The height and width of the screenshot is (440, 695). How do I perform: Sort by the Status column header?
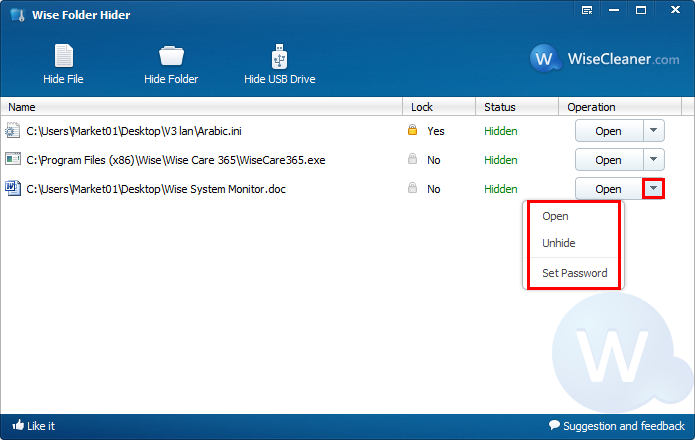[517, 107]
